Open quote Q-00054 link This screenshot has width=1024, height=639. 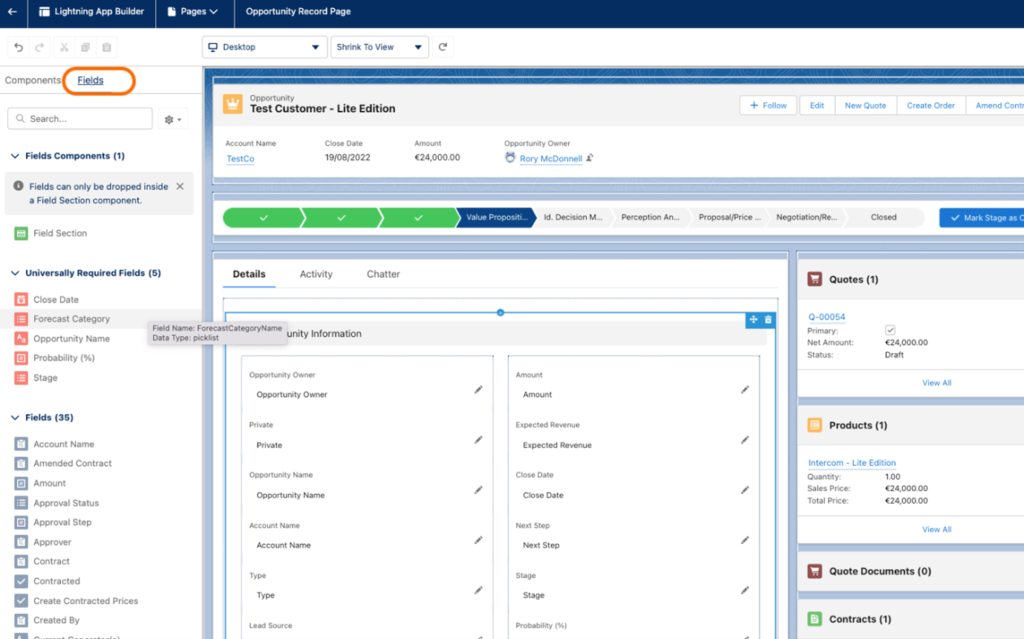tap(827, 317)
